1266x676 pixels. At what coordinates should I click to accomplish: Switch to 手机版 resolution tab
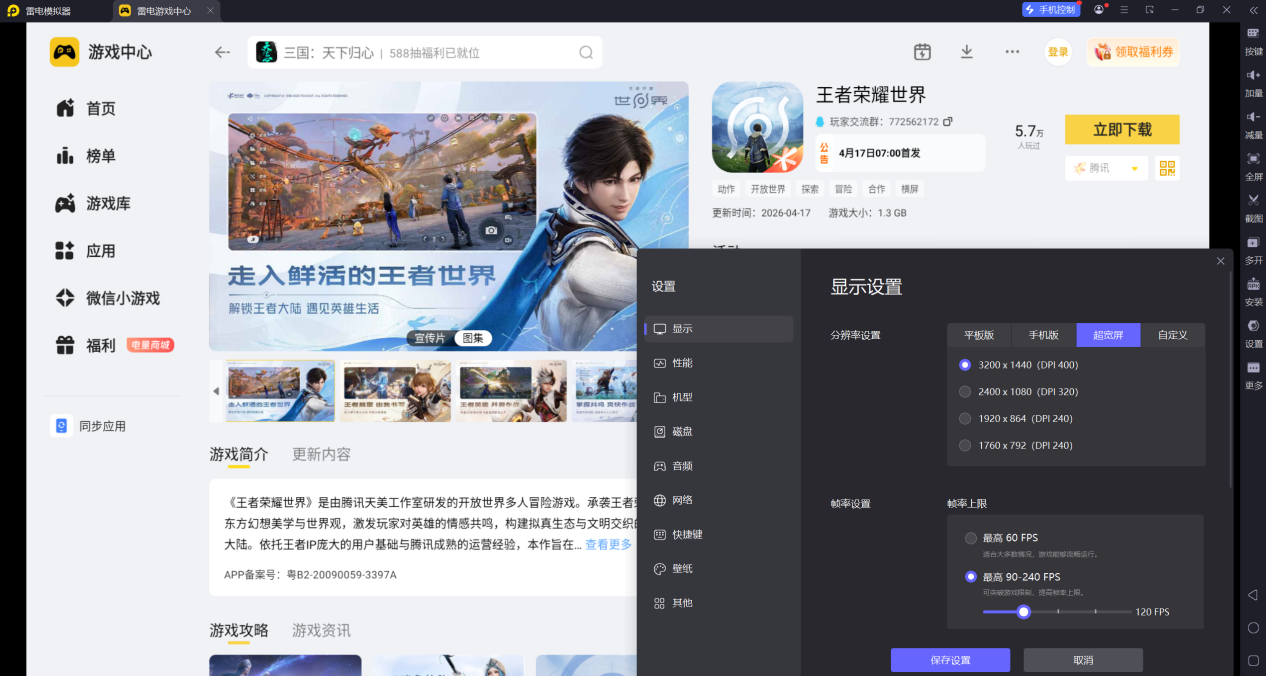pos(1044,335)
